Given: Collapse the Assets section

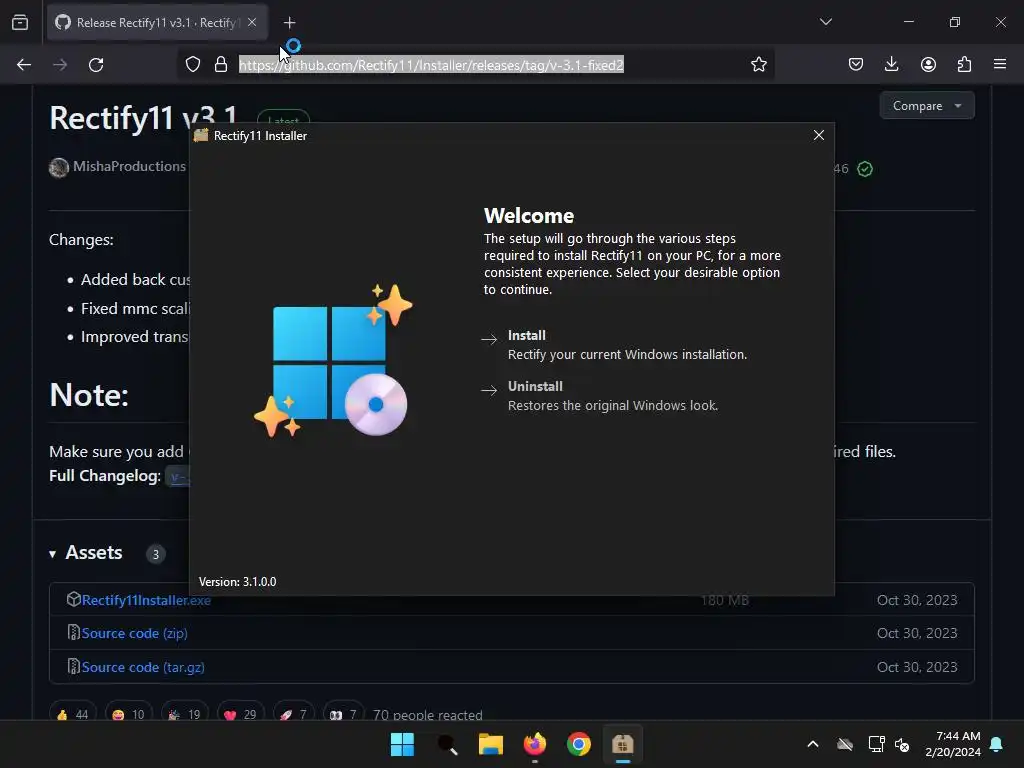Looking at the screenshot, I should click(53, 554).
